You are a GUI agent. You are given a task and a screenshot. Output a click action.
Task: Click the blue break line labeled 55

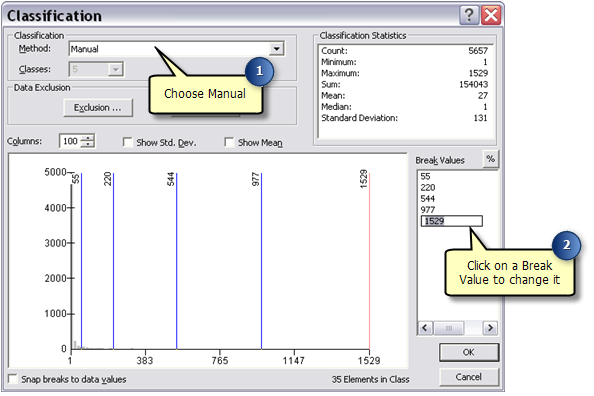pos(81,261)
